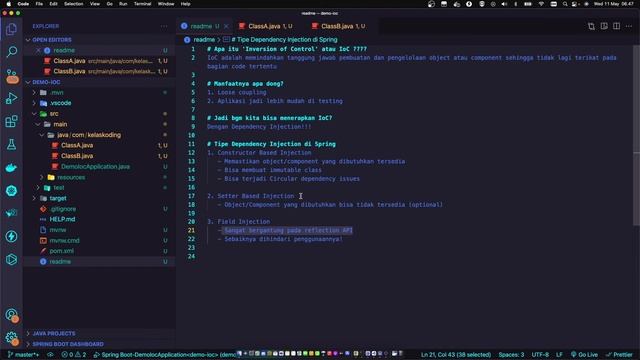Click the Wi-Fi icon in menu bar
The width and height of the screenshot is (640, 360).
click(x=541, y=4)
